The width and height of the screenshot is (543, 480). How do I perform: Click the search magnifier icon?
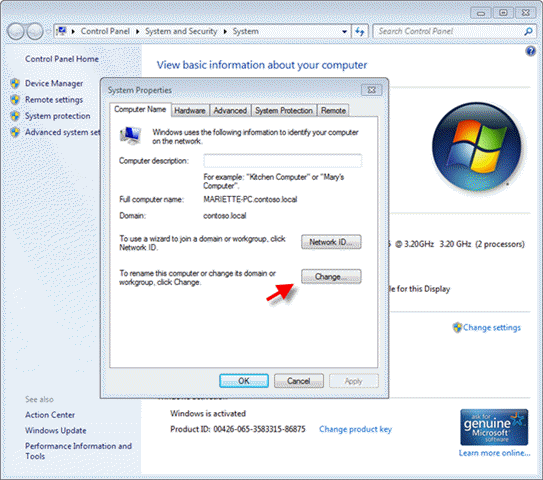click(528, 32)
